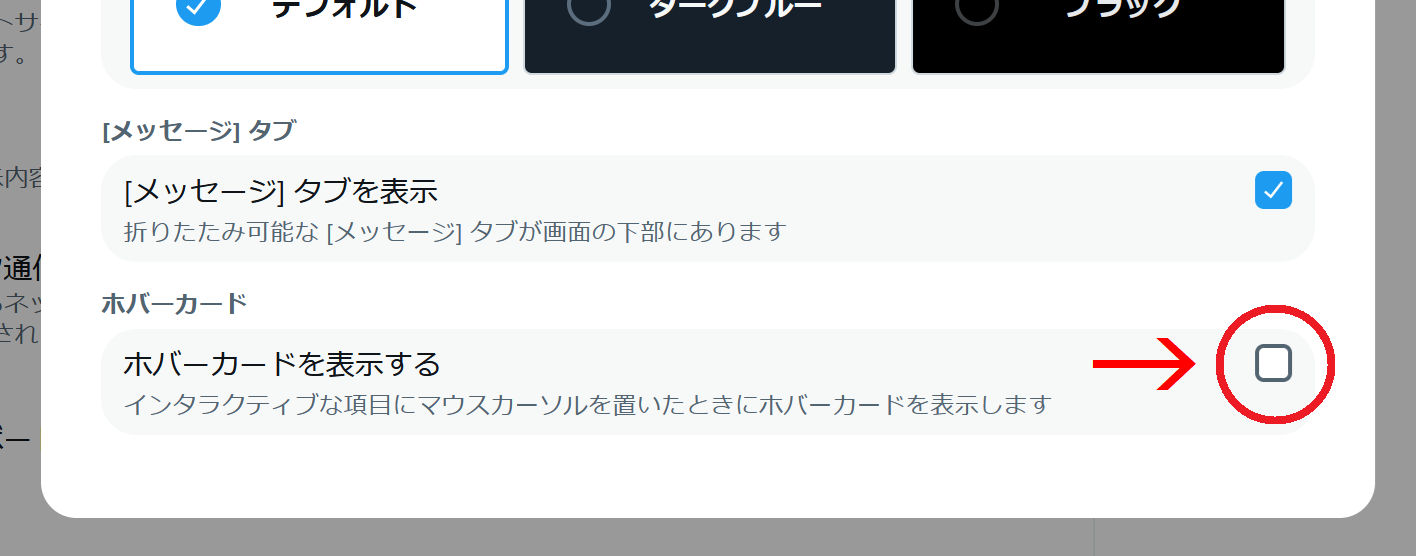This screenshot has width=1416, height=556.
Task: Uncheck the [メッセージ] タブを表示 checkbox
Action: [x=1273, y=190]
